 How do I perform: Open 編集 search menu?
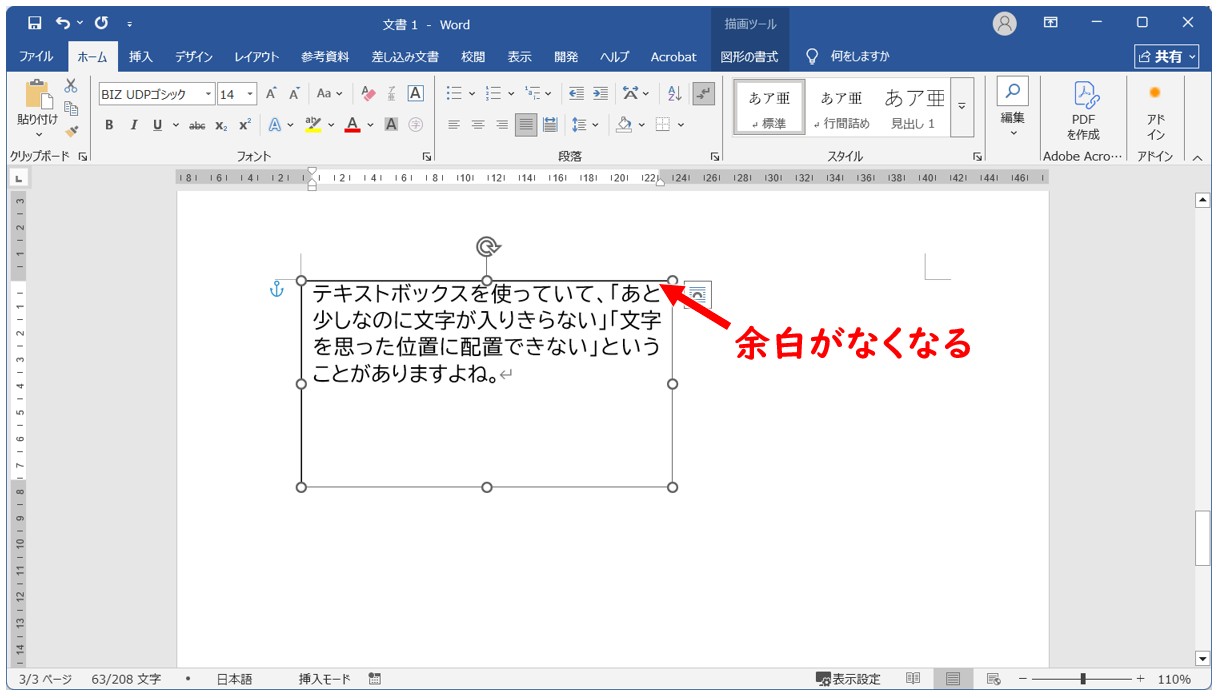(1013, 108)
